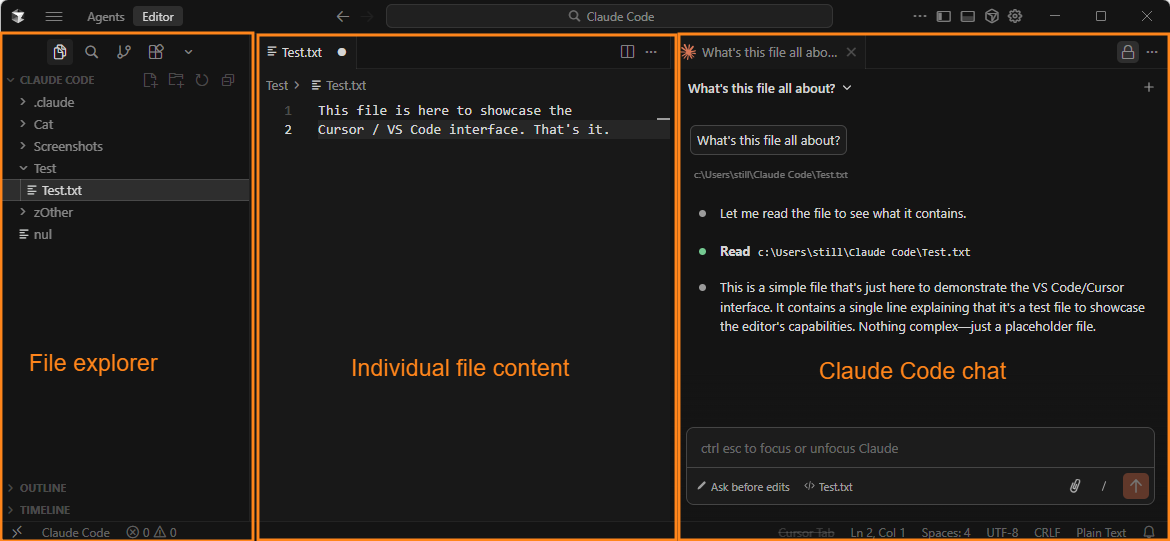Close the Claude Code chat tab
This screenshot has width=1170, height=541.
point(851,52)
